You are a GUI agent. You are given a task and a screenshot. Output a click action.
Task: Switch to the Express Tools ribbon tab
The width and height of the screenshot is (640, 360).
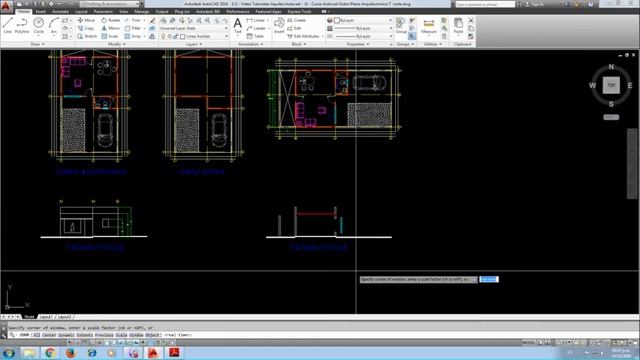300,11
